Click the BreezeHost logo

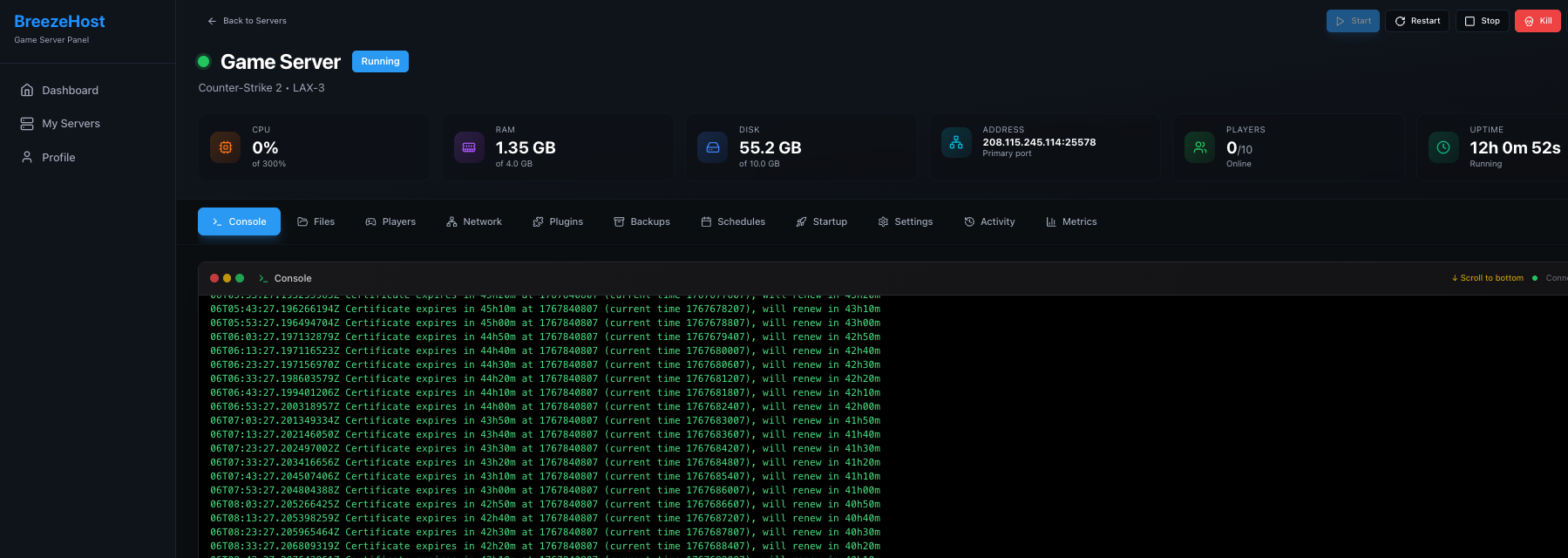point(59,22)
